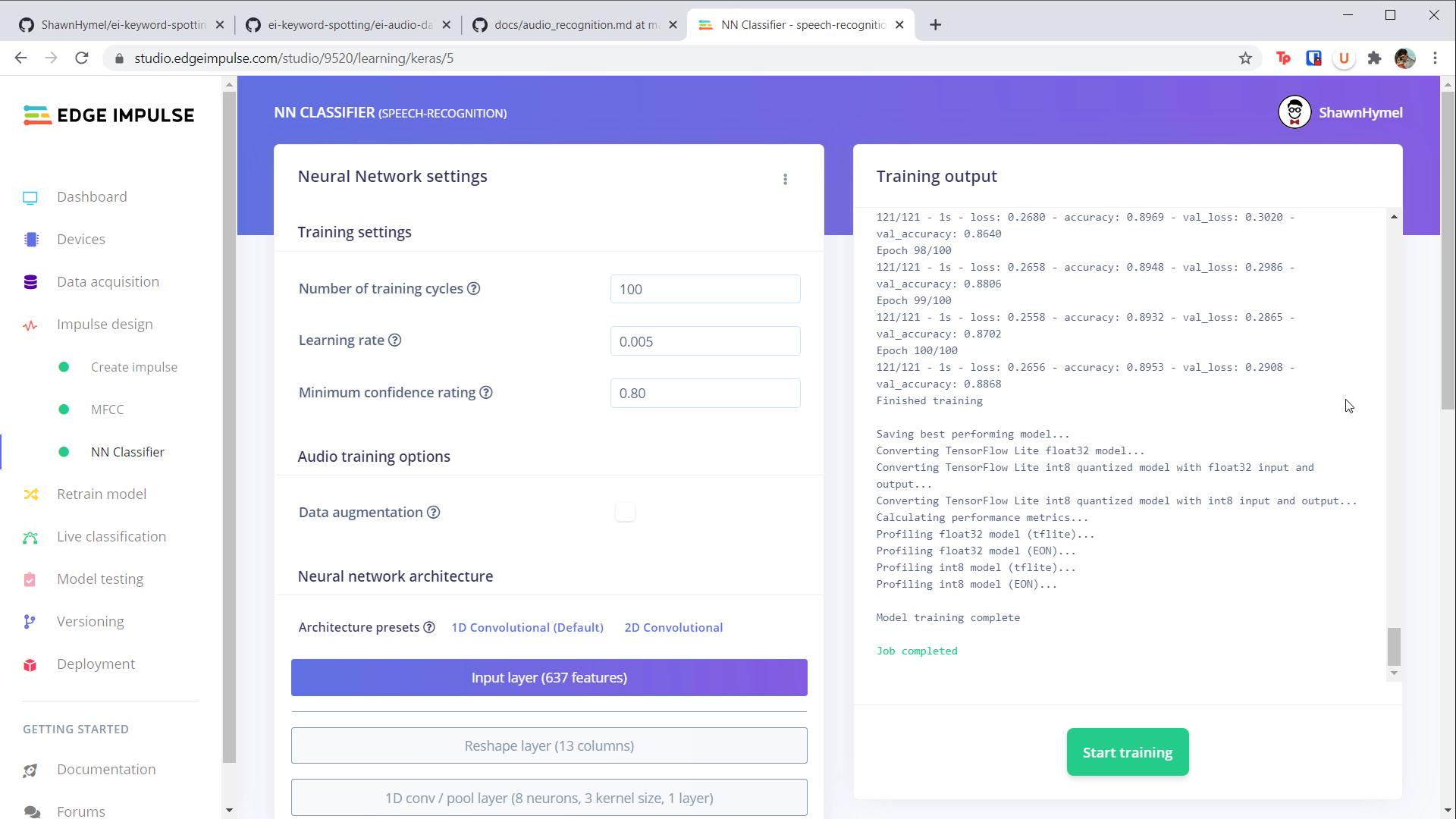1456x819 pixels.
Task: Enable the MFCC green status indicator
Action: click(62, 408)
